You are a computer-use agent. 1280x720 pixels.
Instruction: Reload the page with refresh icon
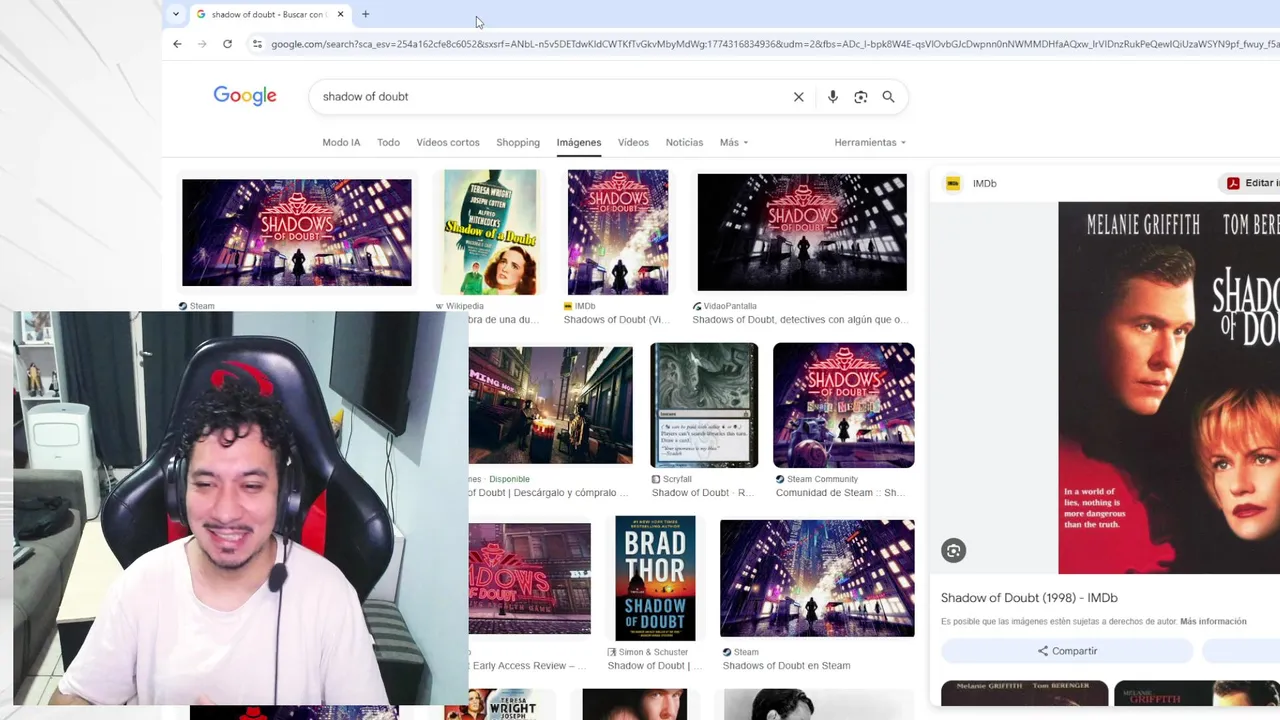pyautogui.click(x=227, y=44)
